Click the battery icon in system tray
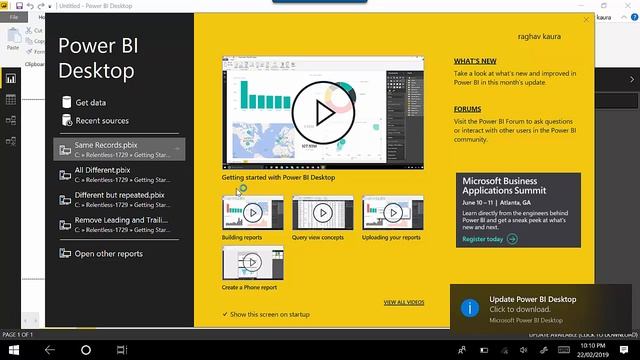The height and width of the screenshot is (360, 640). pos(484,350)
